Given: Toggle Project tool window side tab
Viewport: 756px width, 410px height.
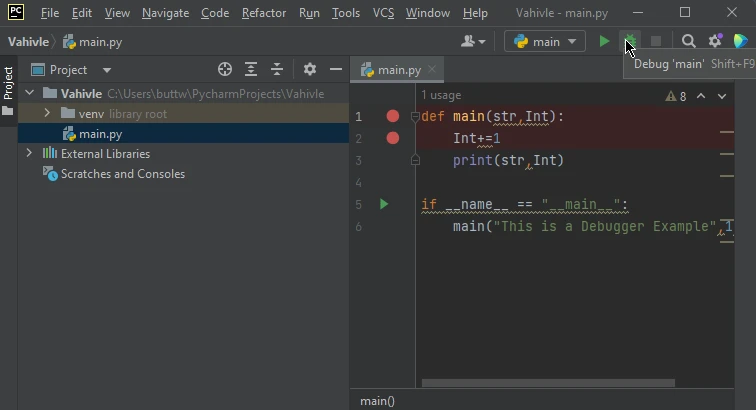Looking at the screenshot, I should tap(8, 91).
